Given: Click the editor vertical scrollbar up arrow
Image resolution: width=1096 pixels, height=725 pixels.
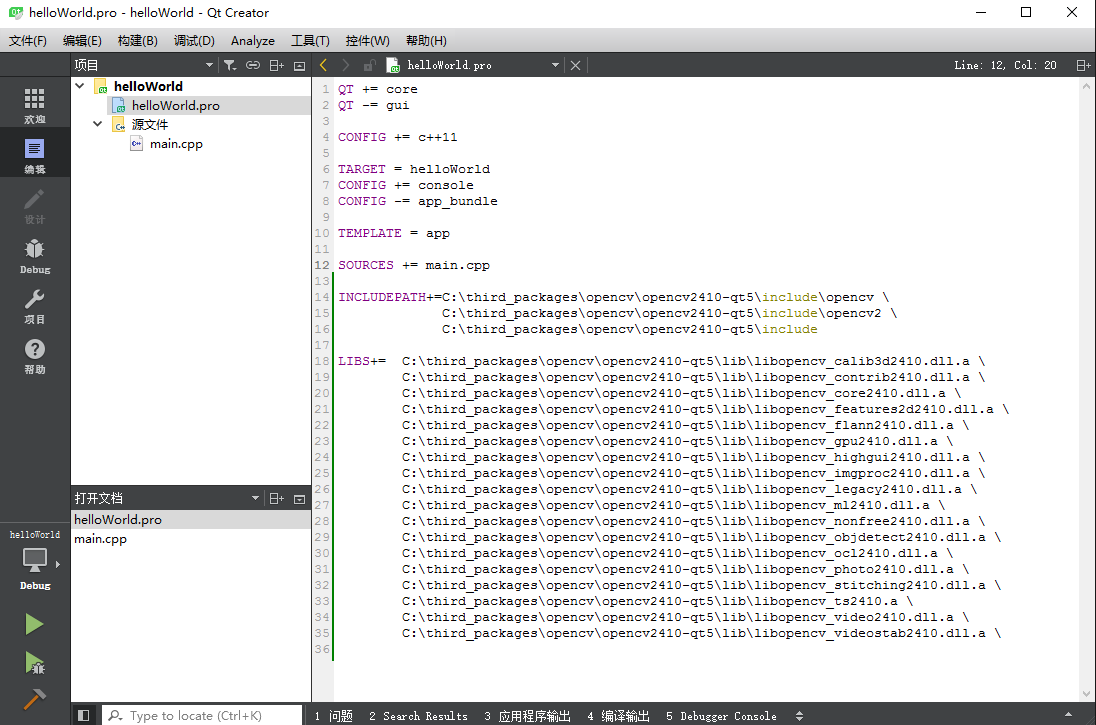Looking at the screenshot, I should pyautogui.click(x=1086, y=87).
